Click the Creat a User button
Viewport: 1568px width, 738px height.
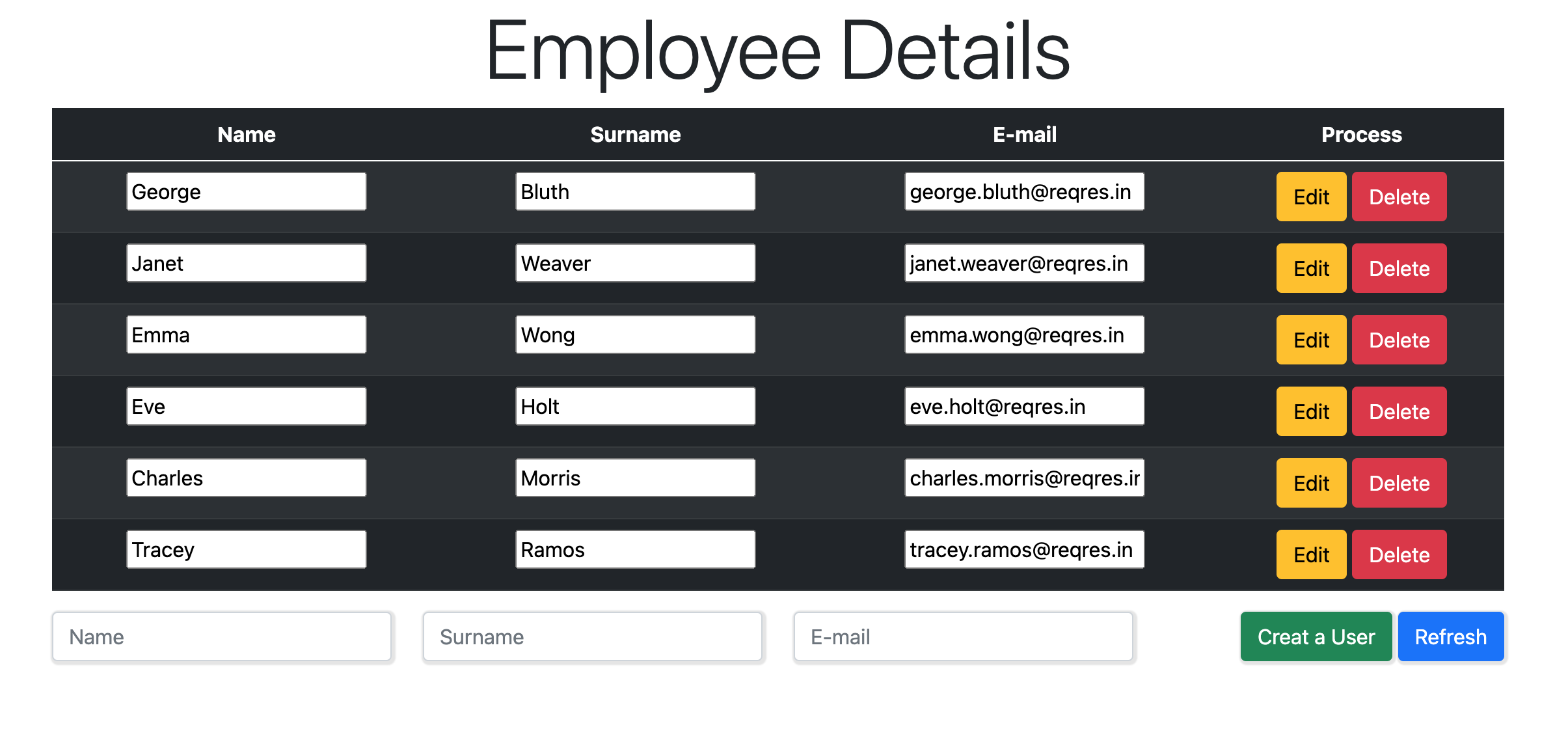pyautogui.click(x=1315, y=636)
